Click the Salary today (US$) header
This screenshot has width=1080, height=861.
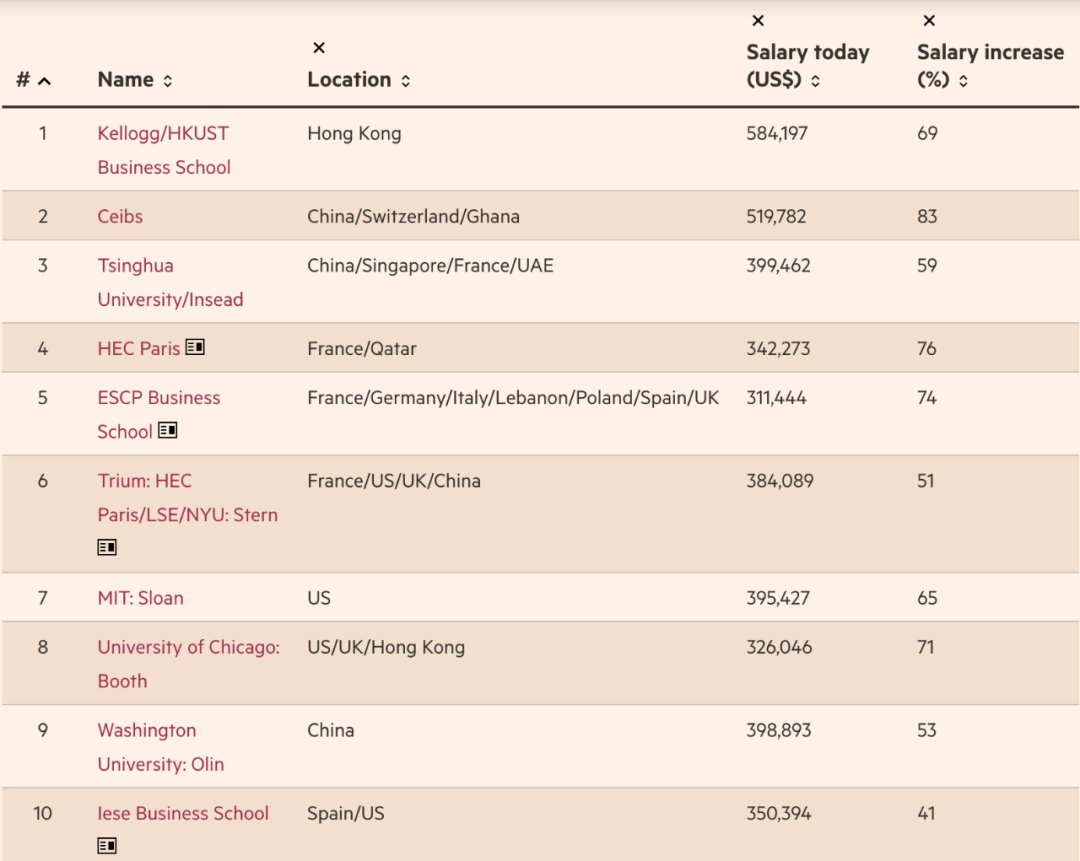tap(808, 66)
